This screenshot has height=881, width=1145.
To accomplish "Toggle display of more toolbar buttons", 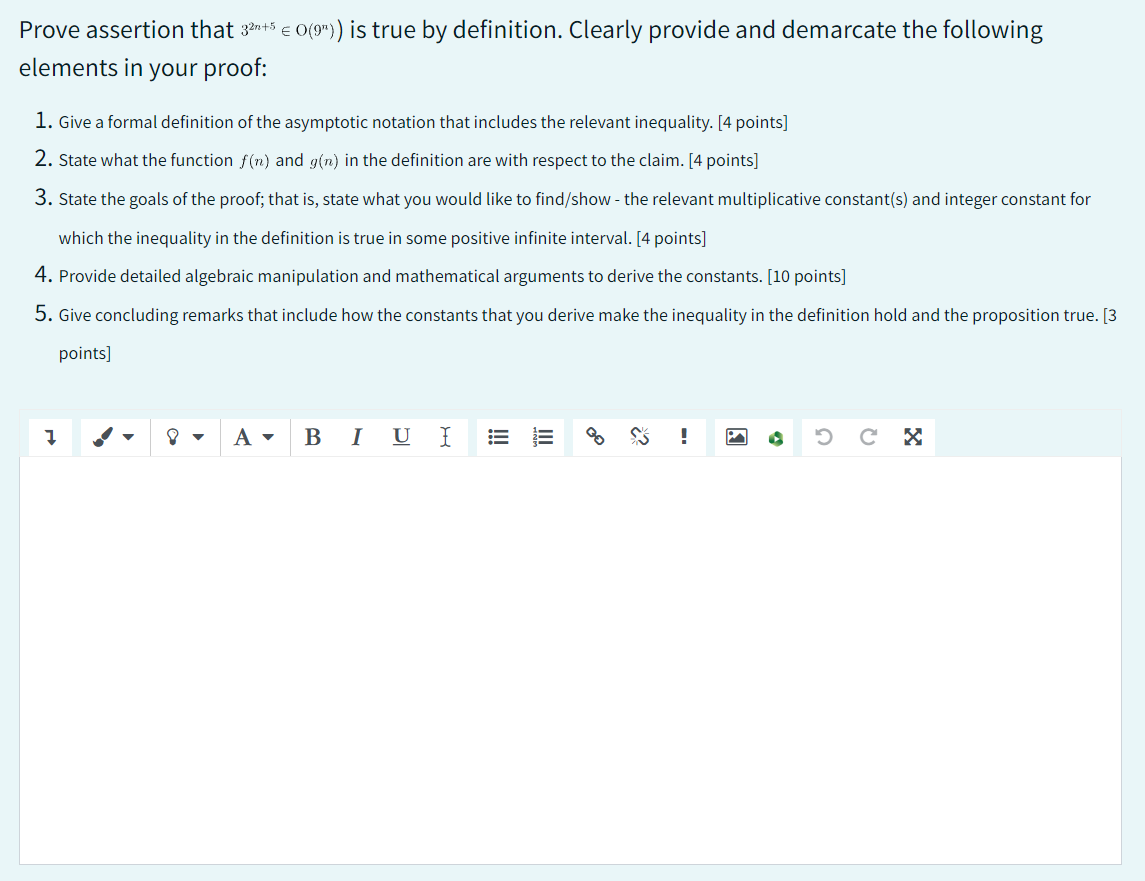I will [x=49, y=437].
